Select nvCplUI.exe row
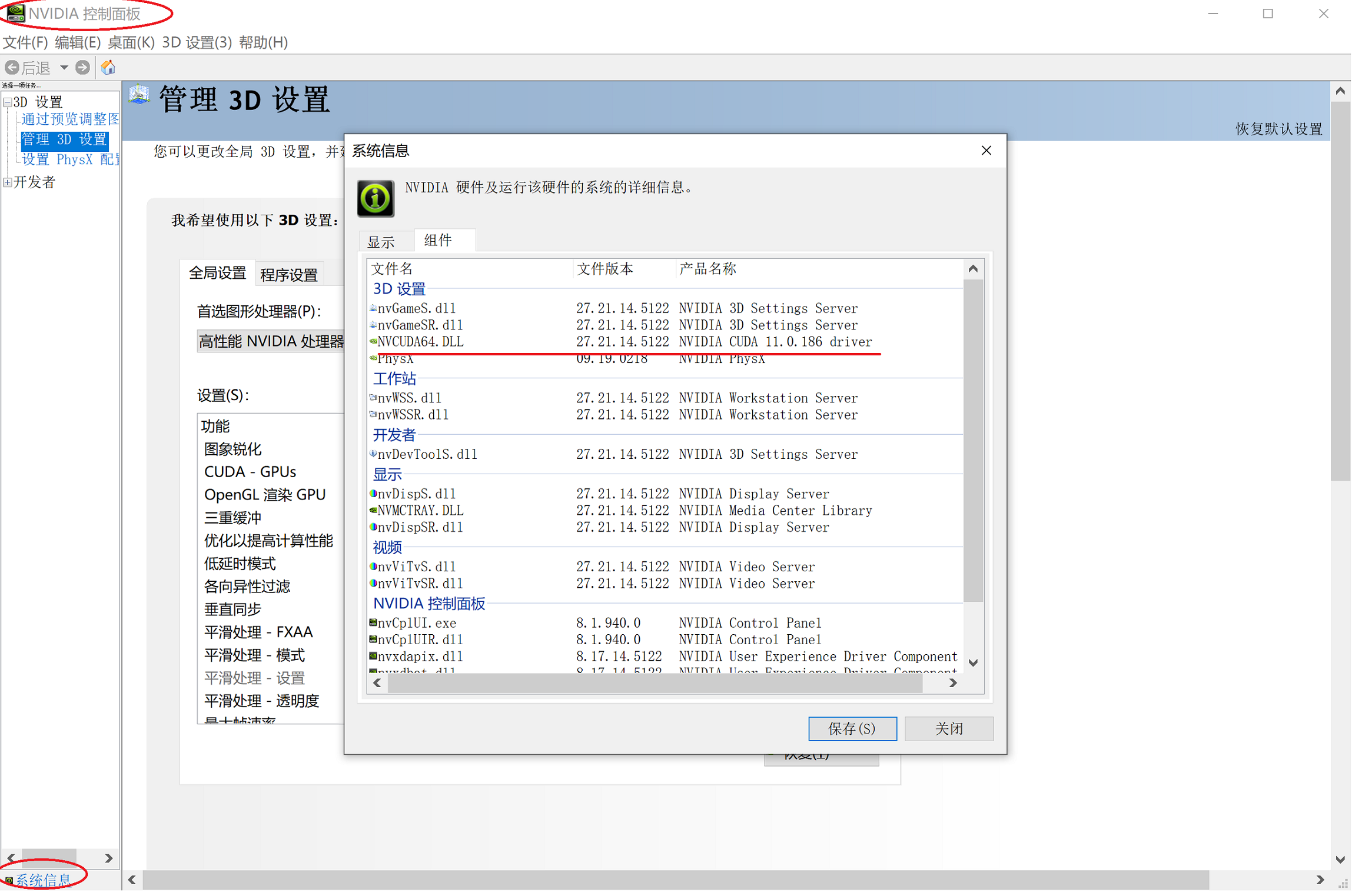The image size is (1352, 896). pos(665,623)
